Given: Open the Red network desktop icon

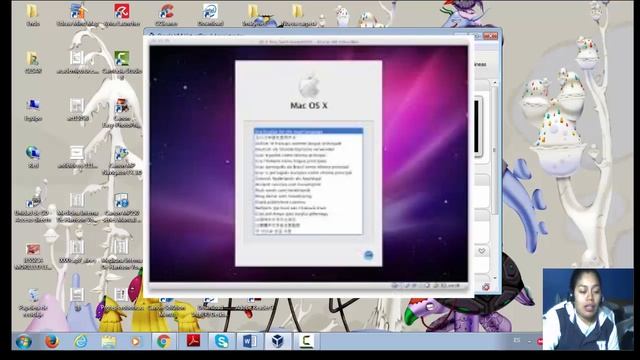Looking at the screenshot, I should [x=33, y=157].
